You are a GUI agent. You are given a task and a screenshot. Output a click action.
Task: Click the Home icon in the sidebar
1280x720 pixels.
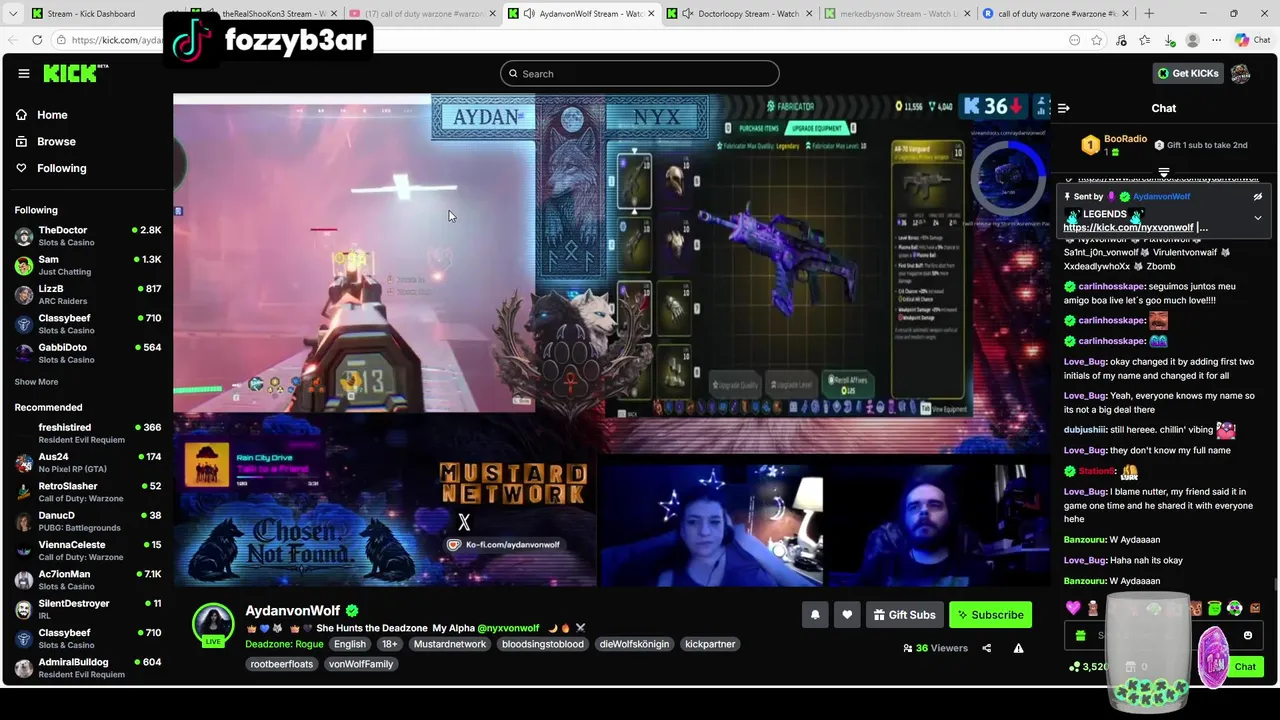[x=21, y=115]
